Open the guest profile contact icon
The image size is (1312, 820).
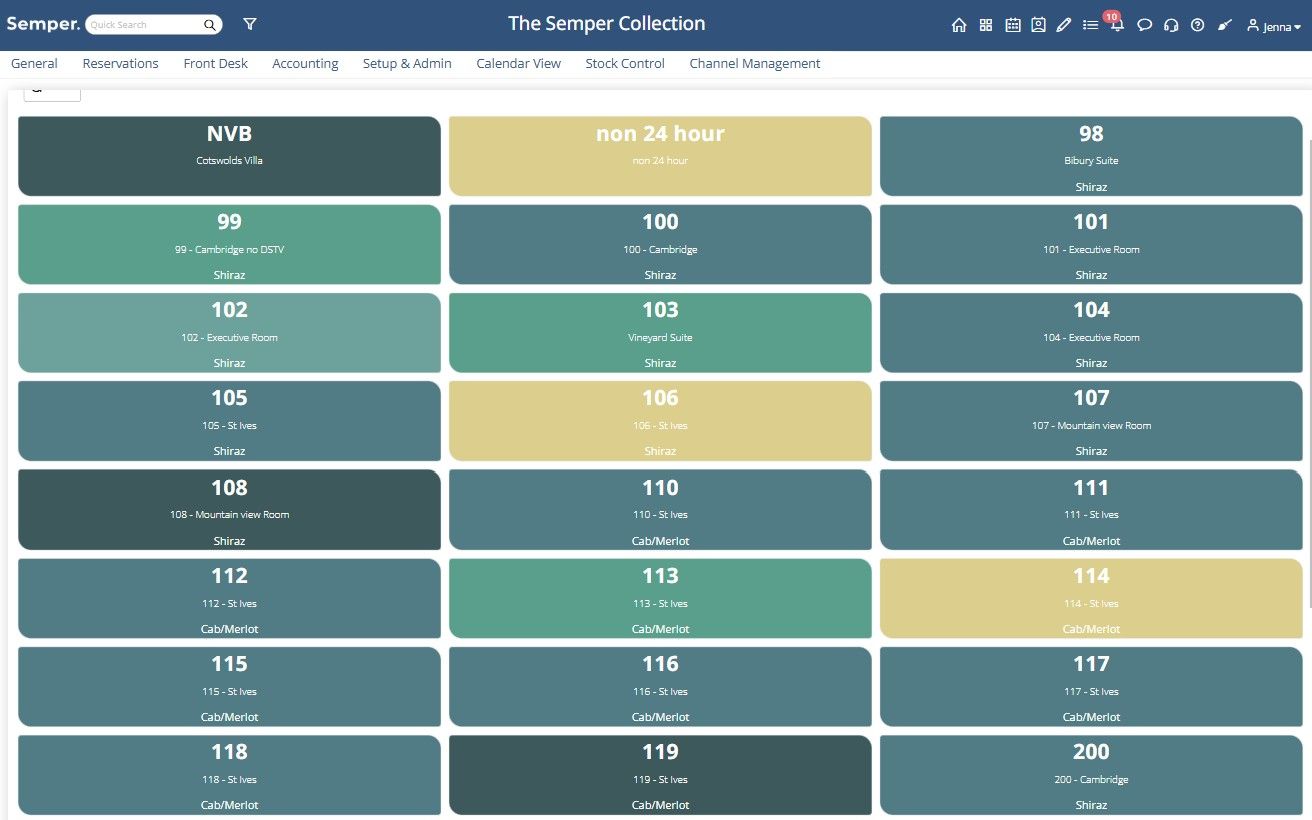1038,25
